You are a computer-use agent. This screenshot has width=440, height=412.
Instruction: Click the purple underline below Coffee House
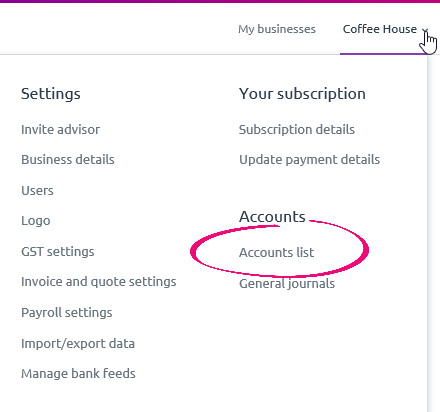pyautogui.click(x=383, y=54)
